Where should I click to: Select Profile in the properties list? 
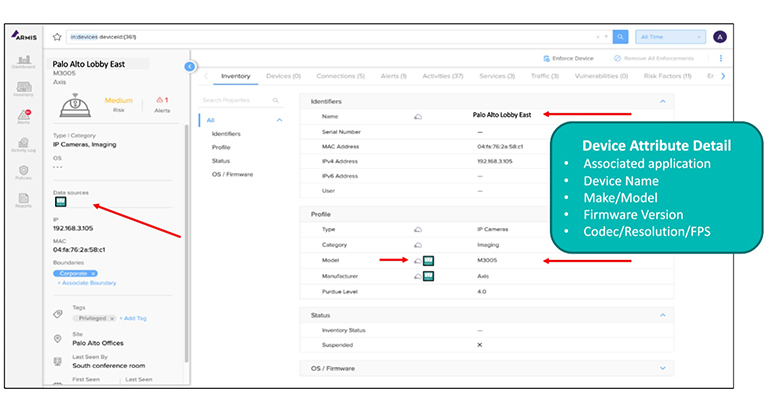[x=221, y=147]
